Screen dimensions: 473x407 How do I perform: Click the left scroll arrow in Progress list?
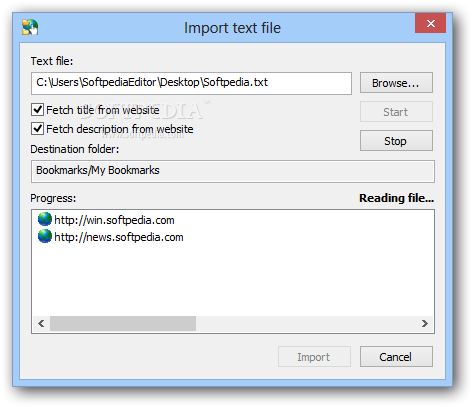[x=41, y=323]
